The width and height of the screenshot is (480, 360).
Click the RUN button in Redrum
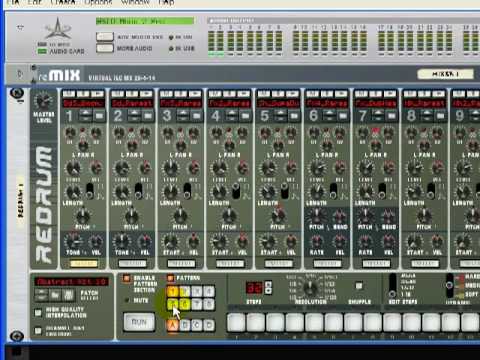pyautogui.click(x=139, y=322)
